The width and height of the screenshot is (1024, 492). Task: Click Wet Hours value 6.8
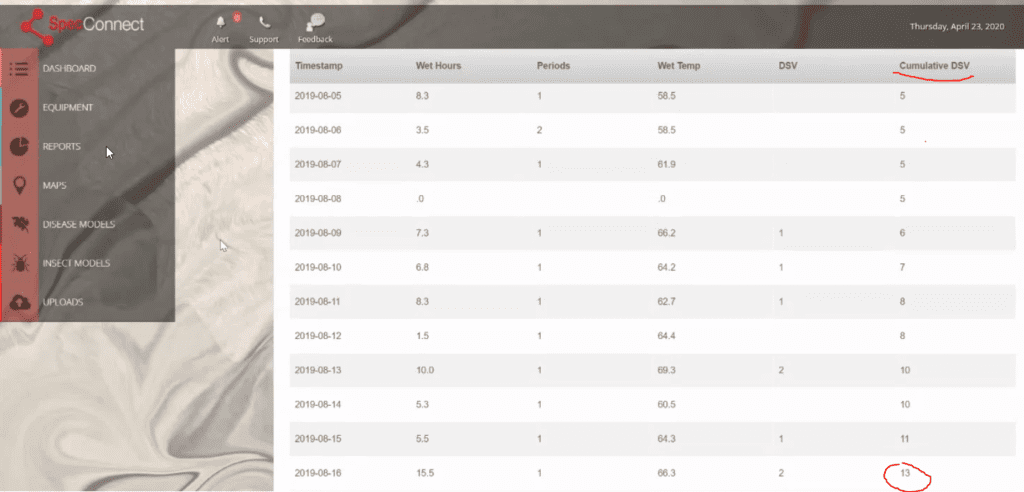422,267
